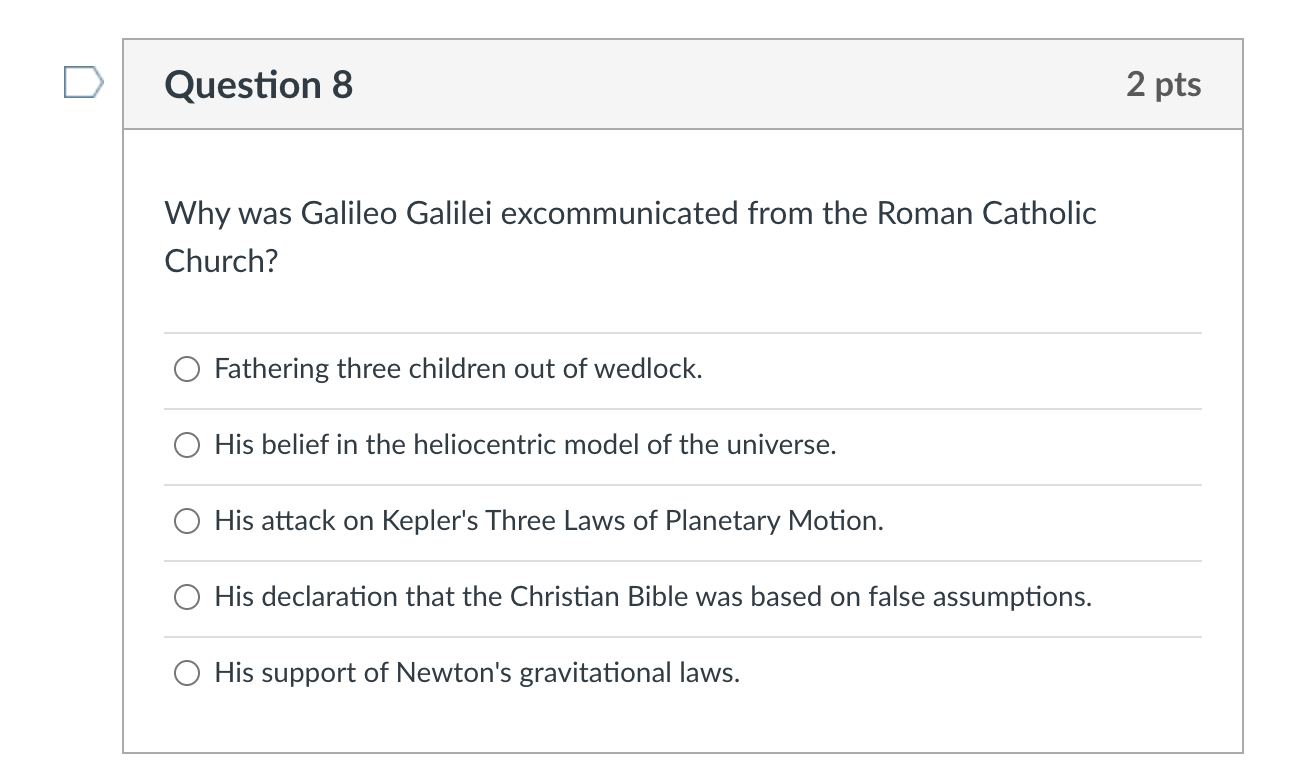Screen dimensions: 1308x782
Task: Select the Newton's gravitational laws radio button
Action: click(187, 674)
